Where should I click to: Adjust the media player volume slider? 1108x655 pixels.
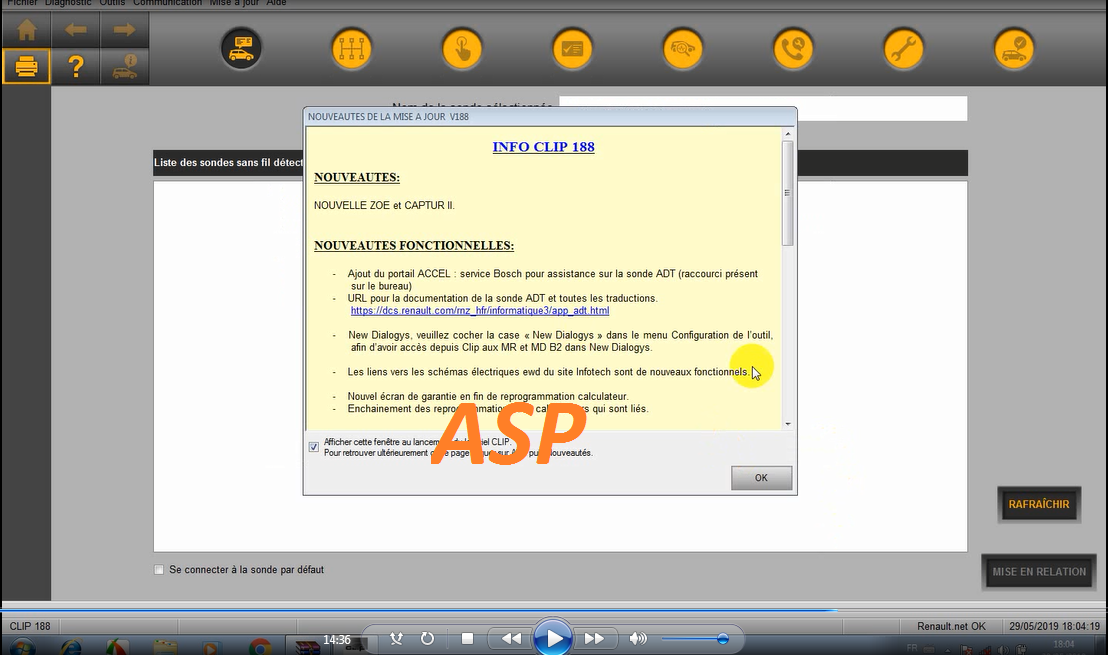695,639
